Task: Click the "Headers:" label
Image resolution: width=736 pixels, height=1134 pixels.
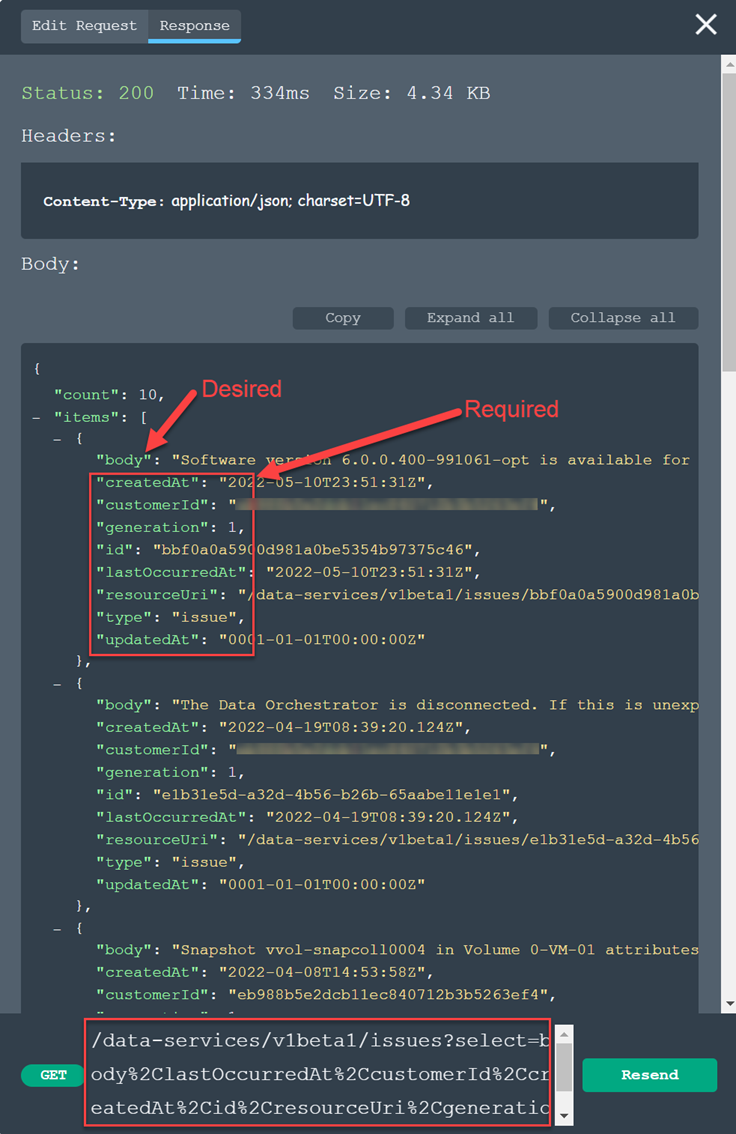Action: 69,136
